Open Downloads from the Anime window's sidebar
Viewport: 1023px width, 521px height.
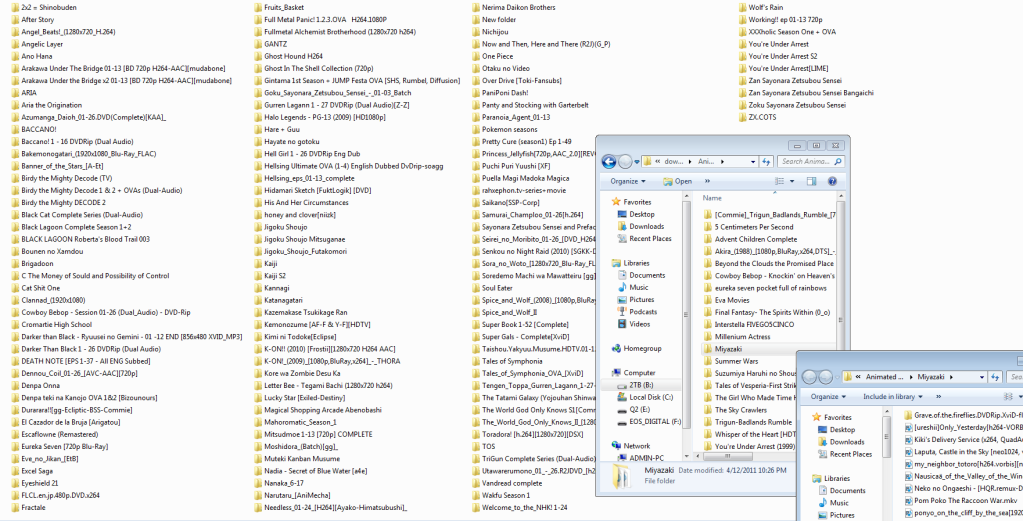639,226
